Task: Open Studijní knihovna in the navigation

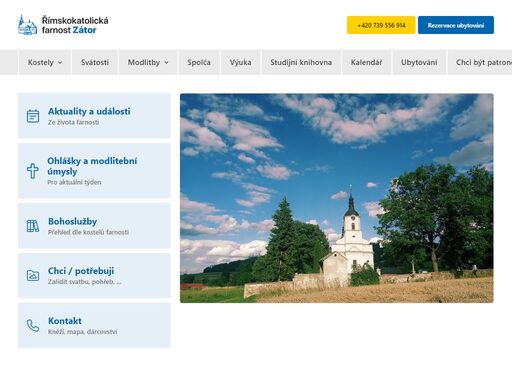Action: [301, 62]
